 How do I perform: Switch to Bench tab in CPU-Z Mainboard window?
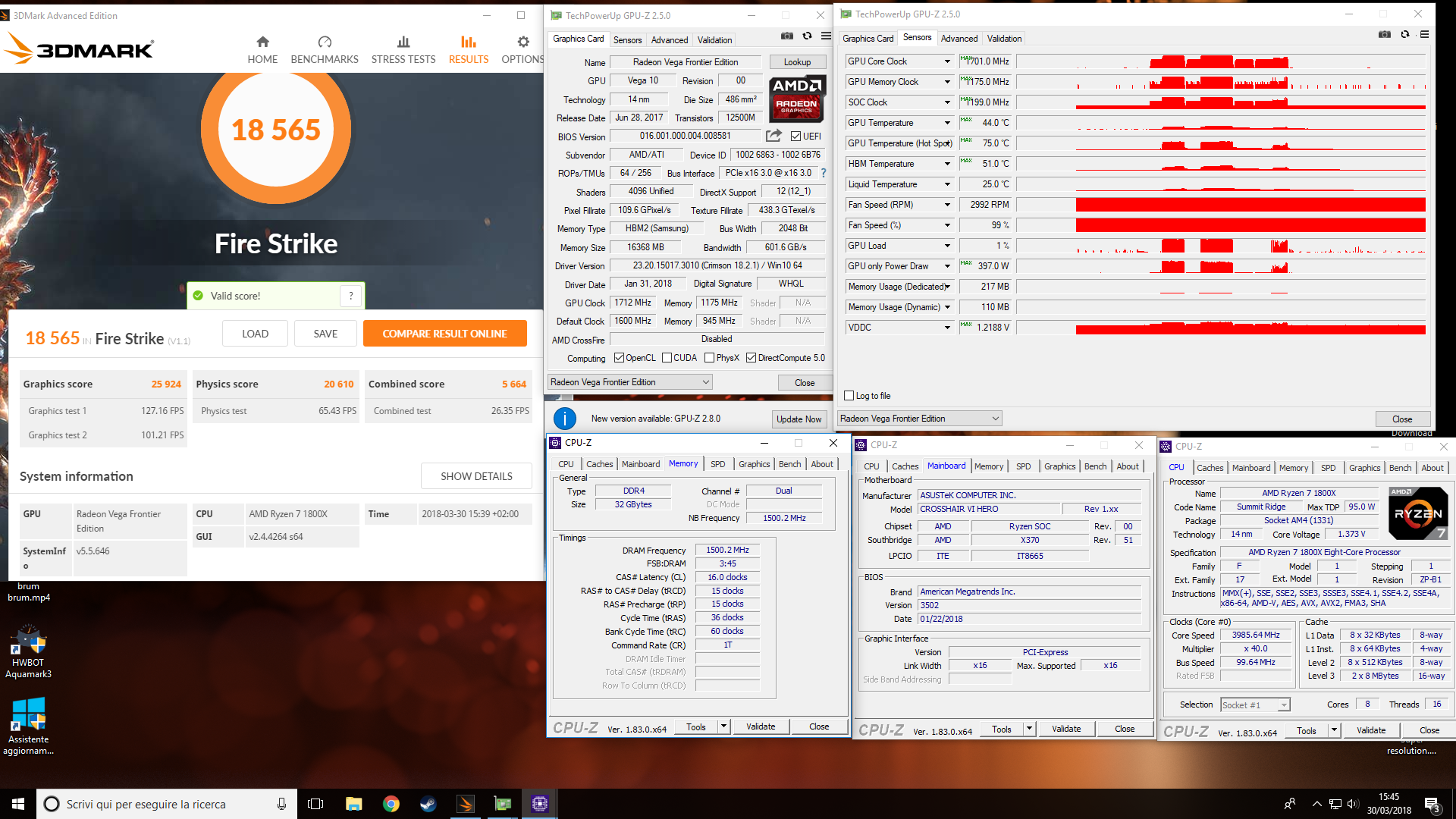pos(1095,466)
